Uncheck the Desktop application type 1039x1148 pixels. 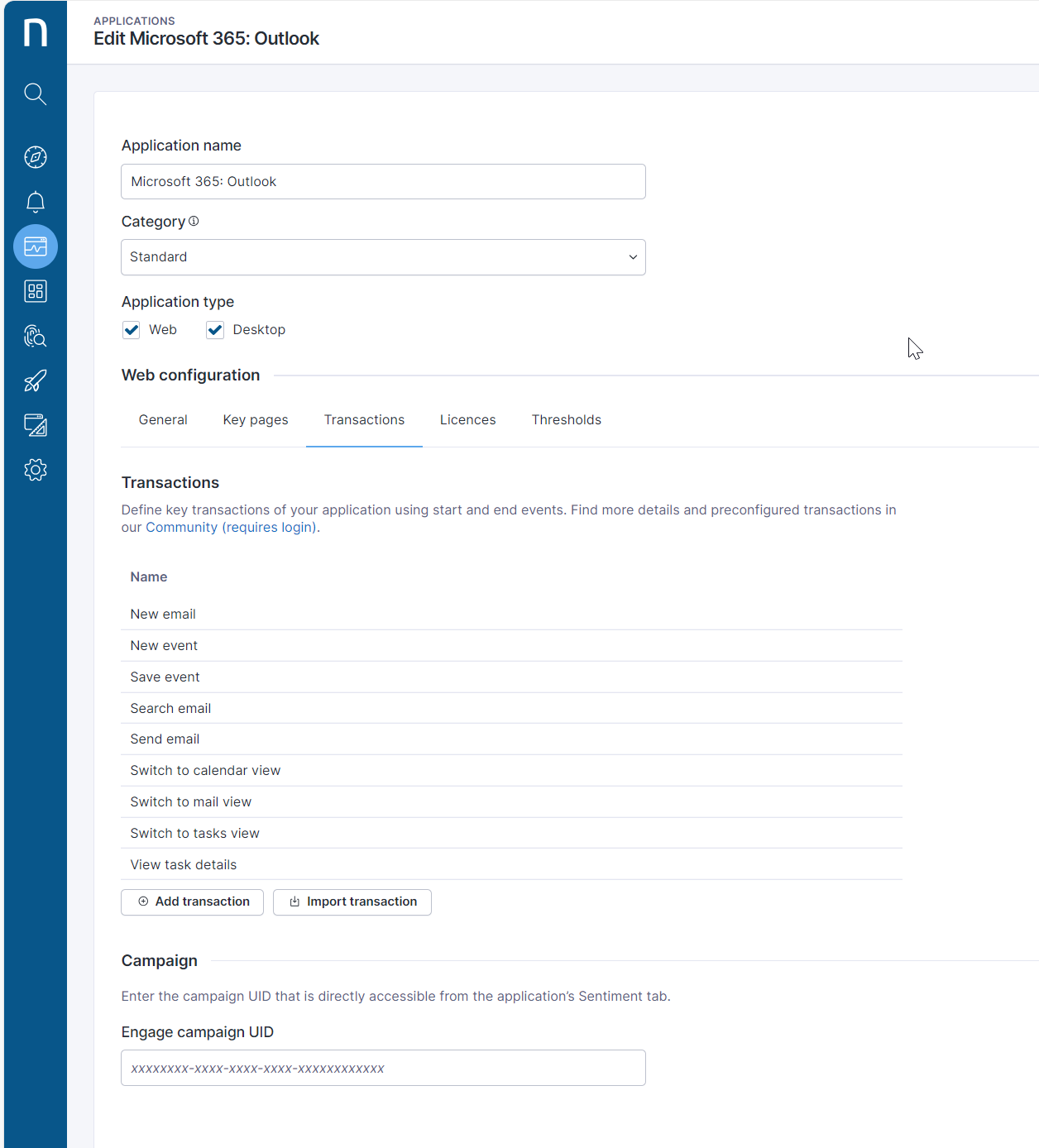click(215, 330)
